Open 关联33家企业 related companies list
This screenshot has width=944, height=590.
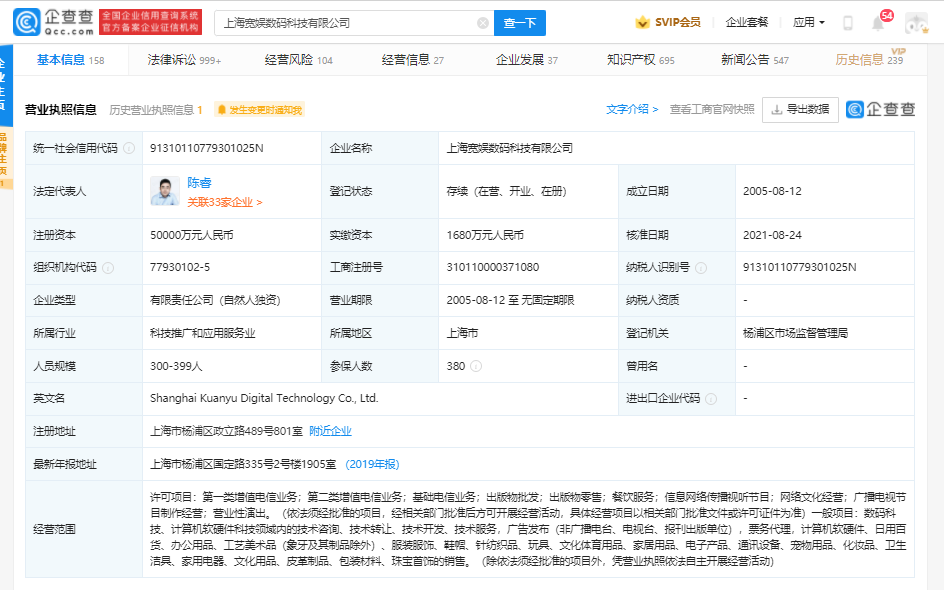[x=224, y=202]
